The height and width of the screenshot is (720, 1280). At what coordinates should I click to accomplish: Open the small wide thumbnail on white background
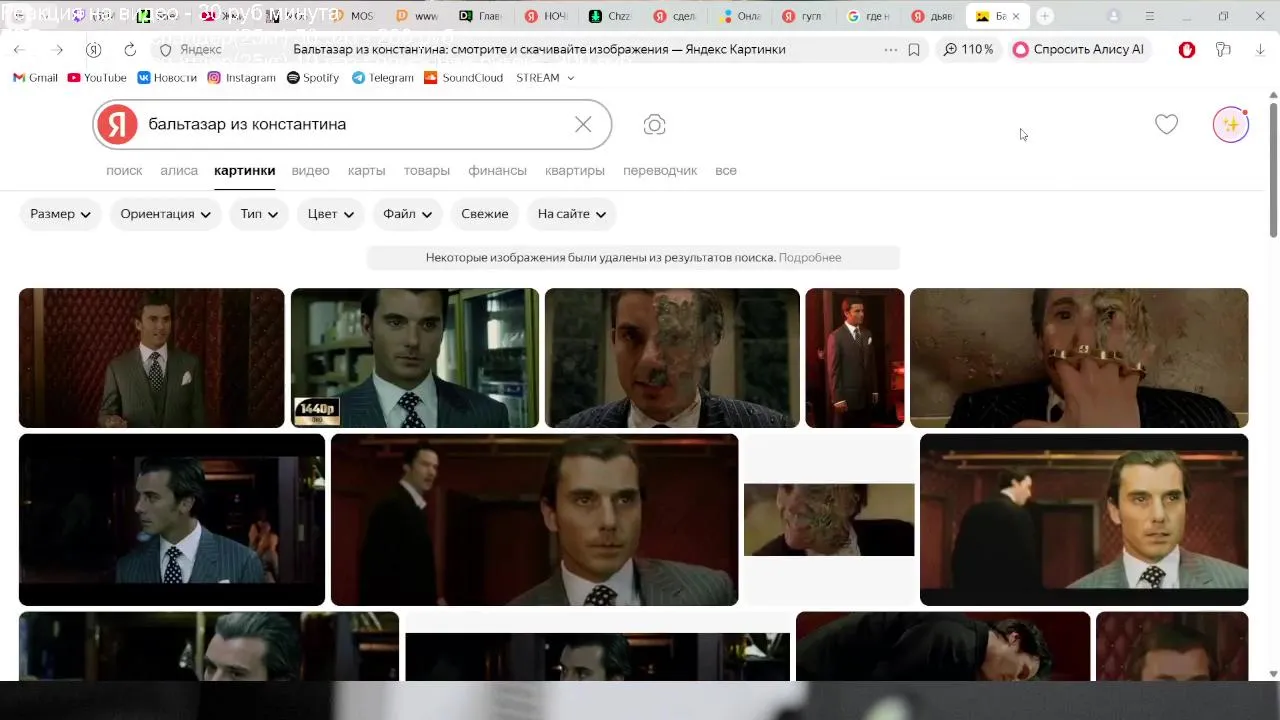829,520
